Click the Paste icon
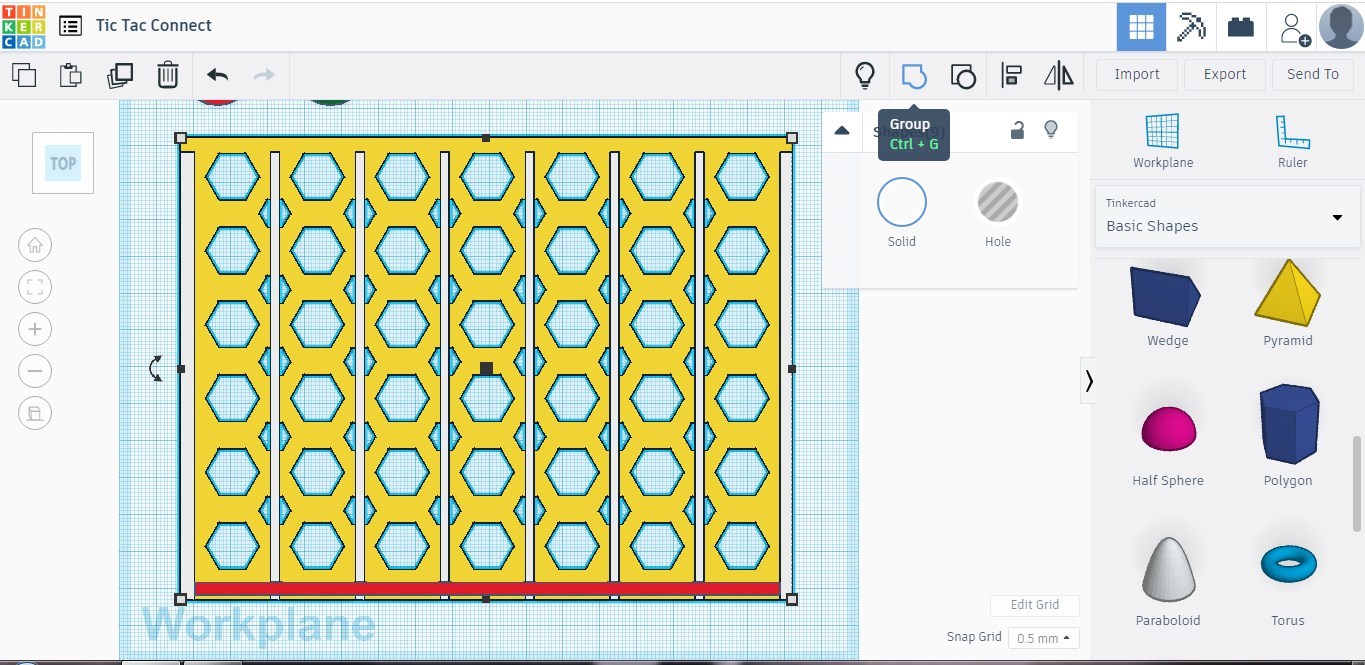Image resolution: width=1365 pixels, height=665 pixels. 70,75
